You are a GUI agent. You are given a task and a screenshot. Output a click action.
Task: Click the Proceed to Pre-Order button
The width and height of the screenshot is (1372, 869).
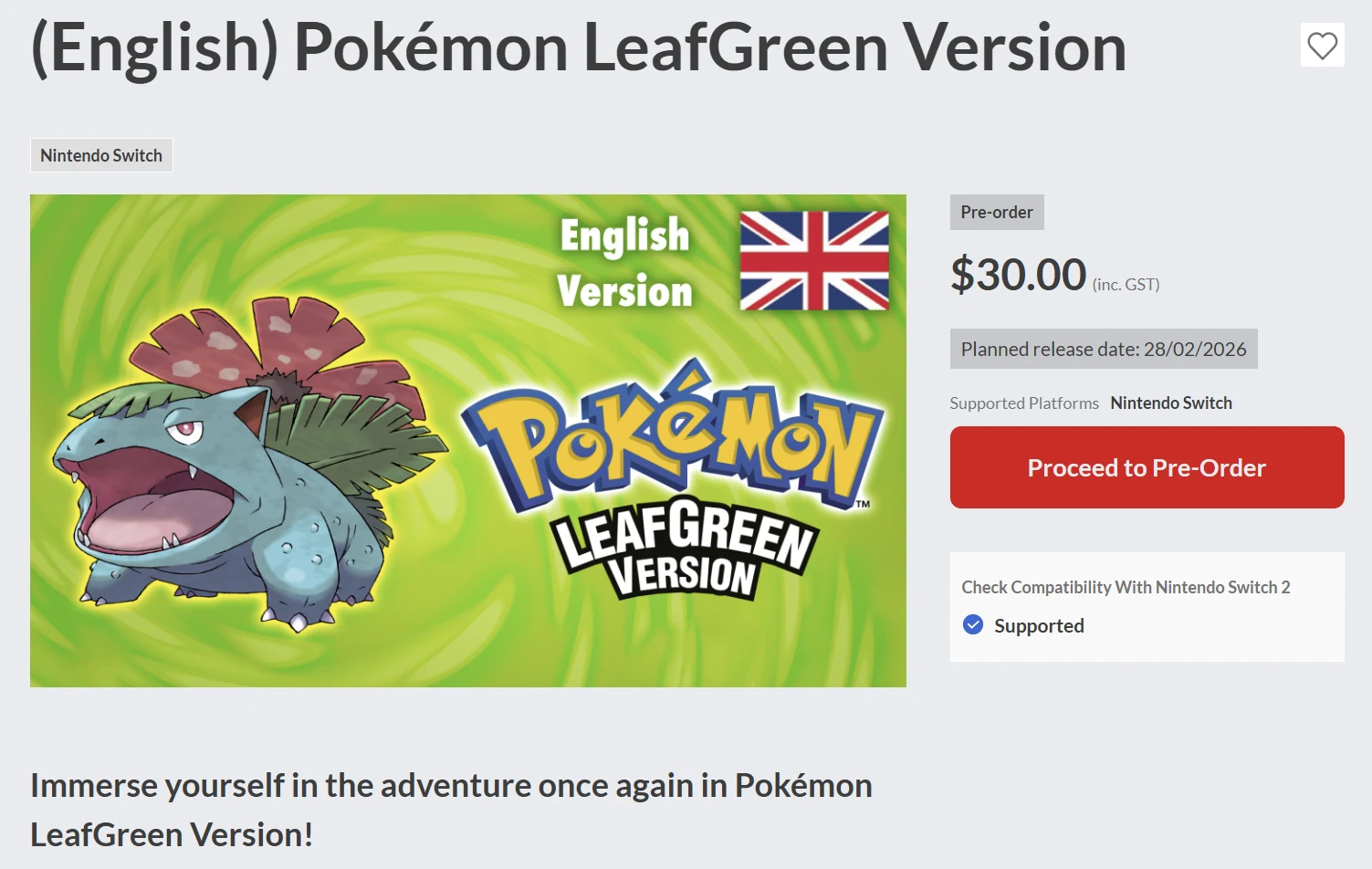click(1147, 467)
